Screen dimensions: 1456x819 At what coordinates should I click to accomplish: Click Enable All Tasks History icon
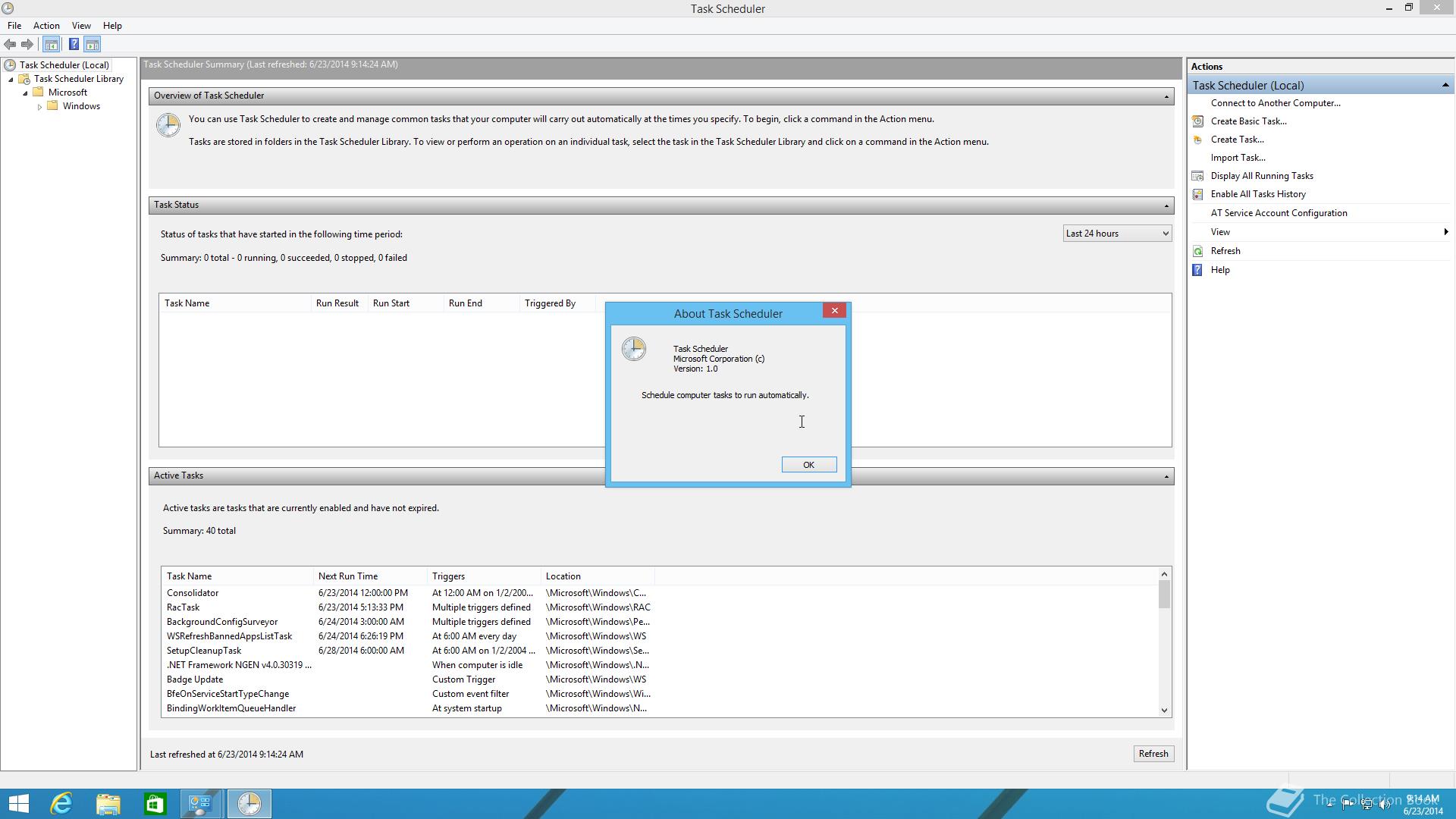pos(1197,194)
